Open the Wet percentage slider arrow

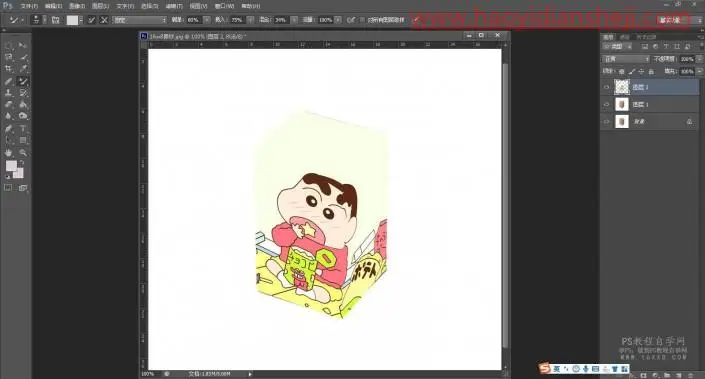click(x=206, y=20)
